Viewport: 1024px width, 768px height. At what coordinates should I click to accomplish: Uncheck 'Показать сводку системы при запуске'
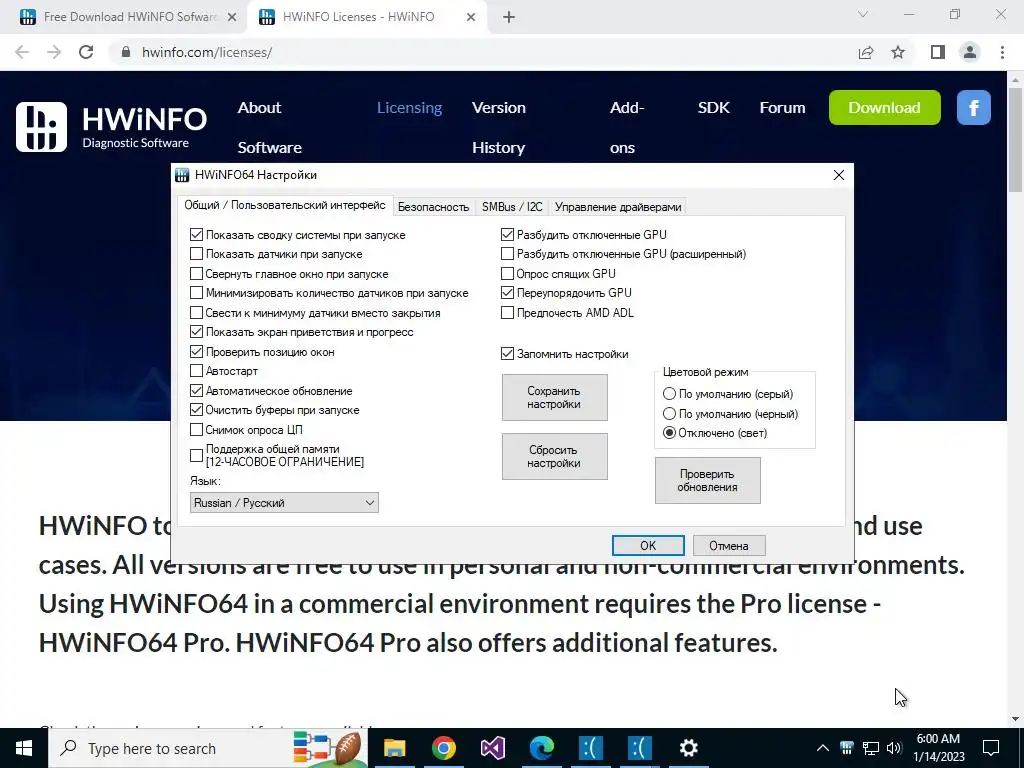coord(196,234)
